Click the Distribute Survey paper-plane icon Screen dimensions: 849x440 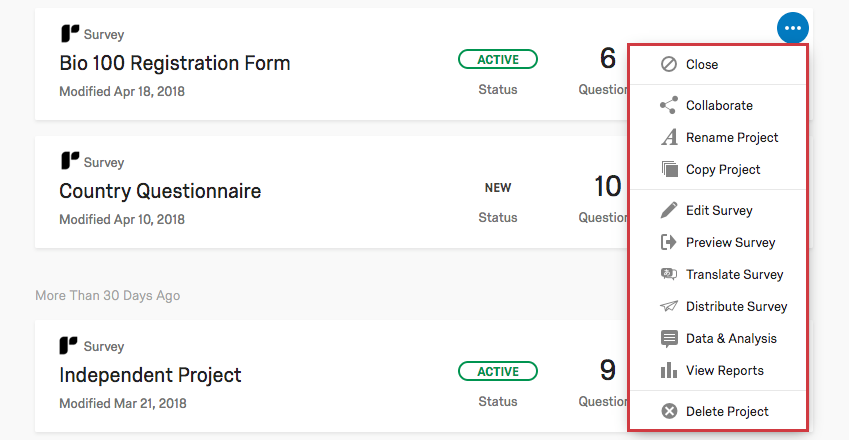click(x=669, y=306)
